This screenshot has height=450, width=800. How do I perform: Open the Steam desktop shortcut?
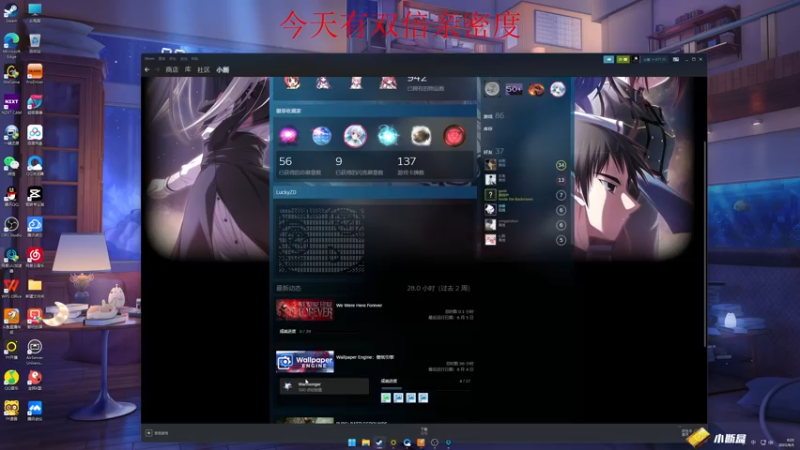click(11, 12)
